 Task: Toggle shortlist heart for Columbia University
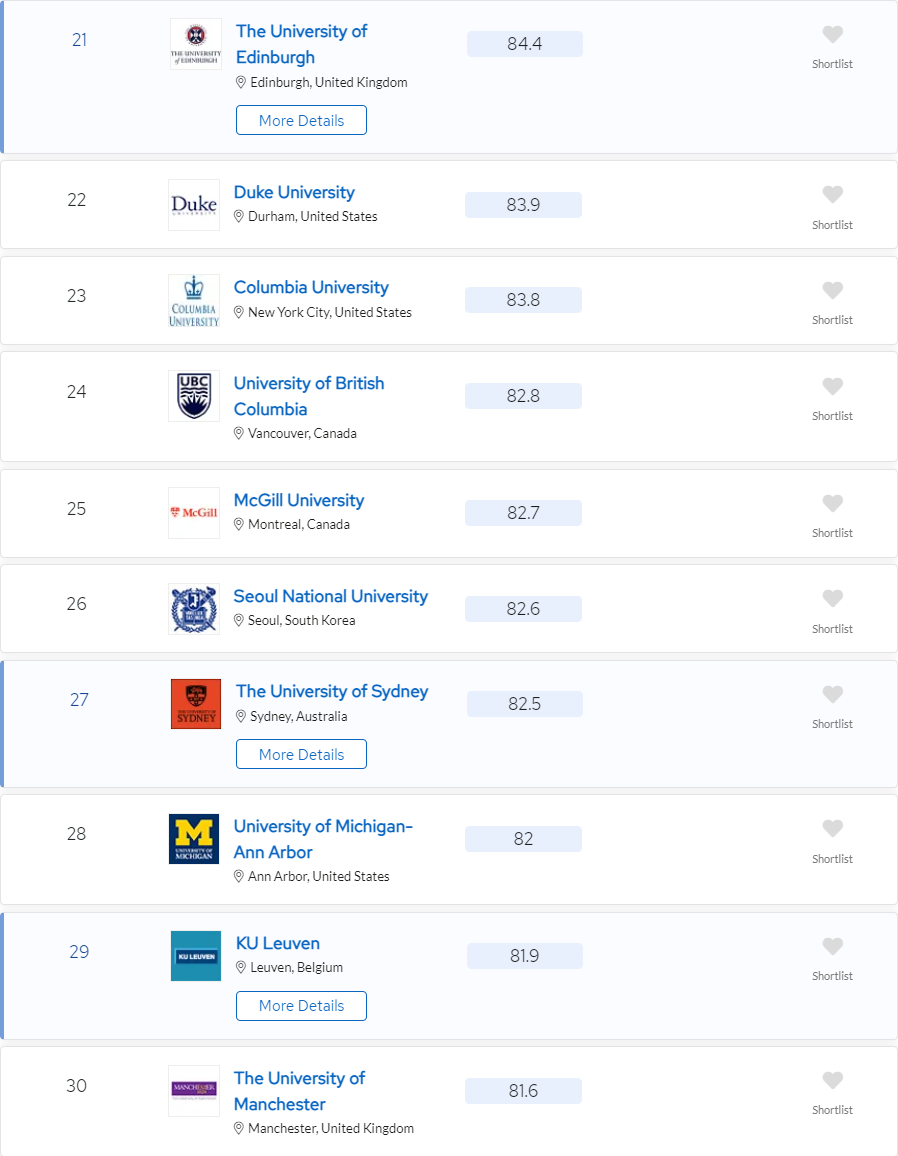(832, 291)
